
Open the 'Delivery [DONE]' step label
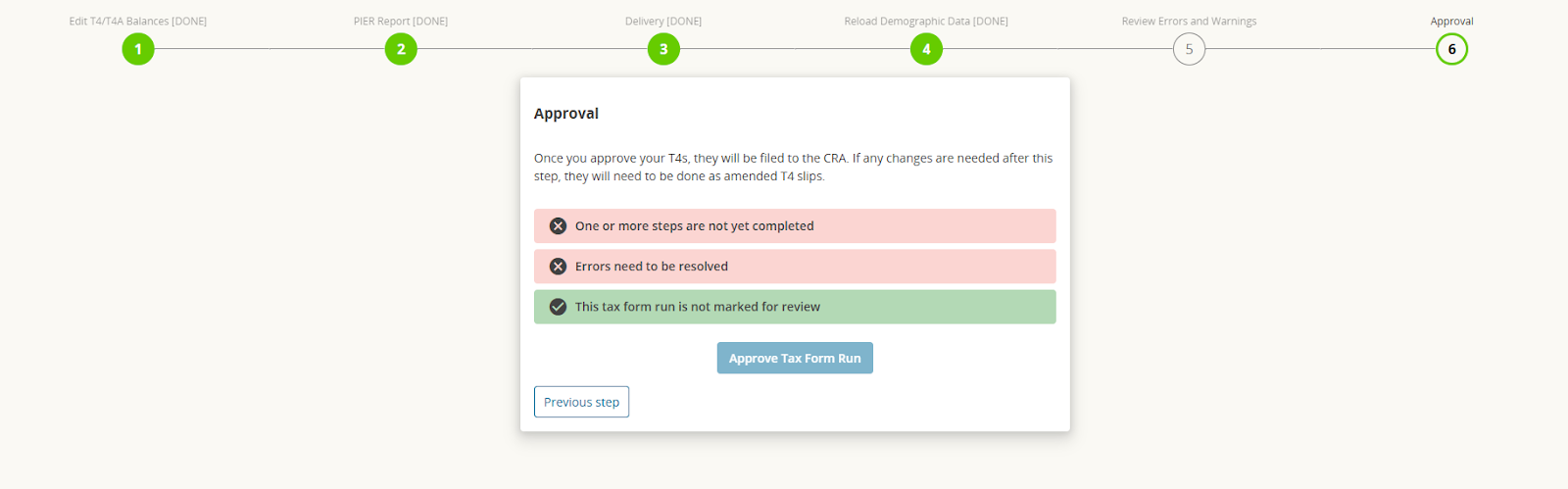[x=663, y=22]
